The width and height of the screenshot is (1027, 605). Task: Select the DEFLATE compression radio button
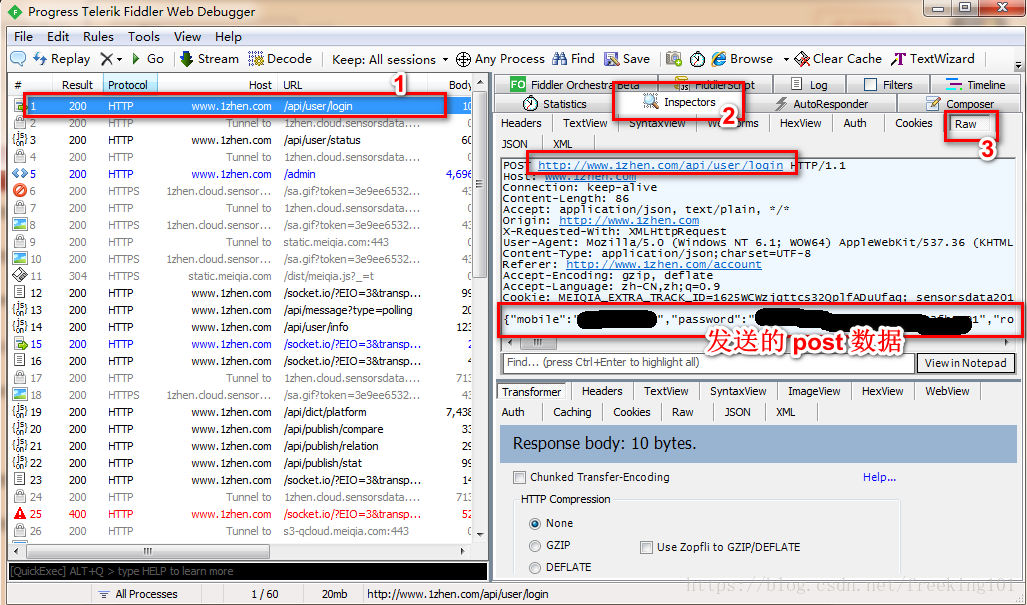[x=536, y=568]
